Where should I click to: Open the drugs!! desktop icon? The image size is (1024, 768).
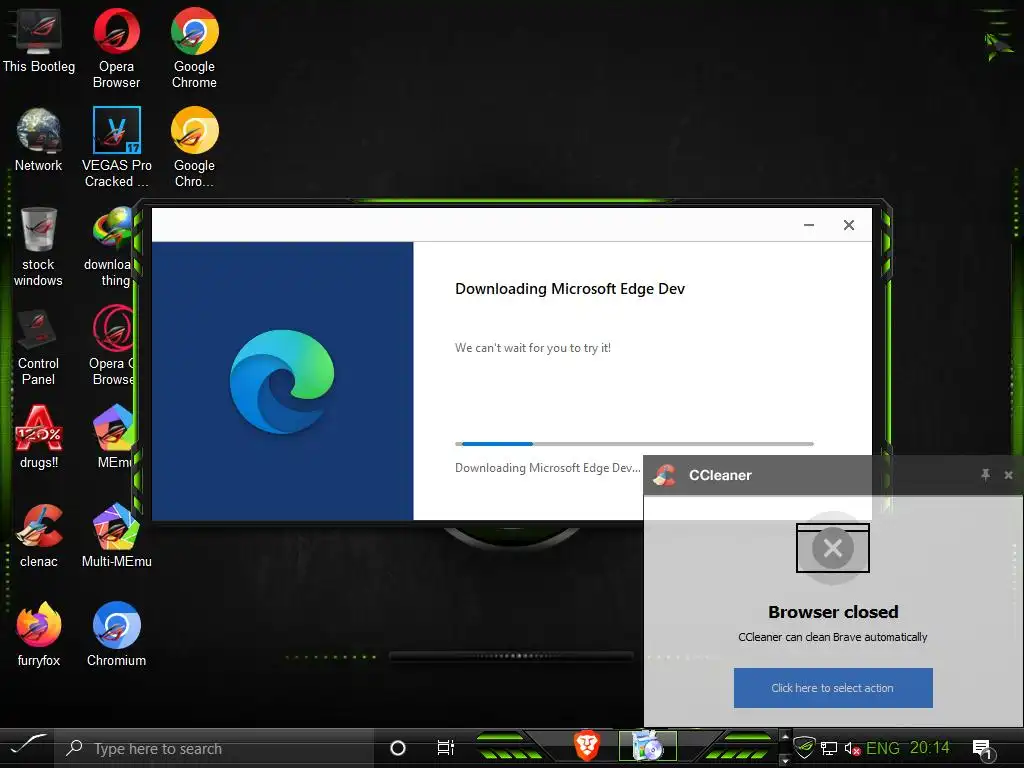[39, 436]
